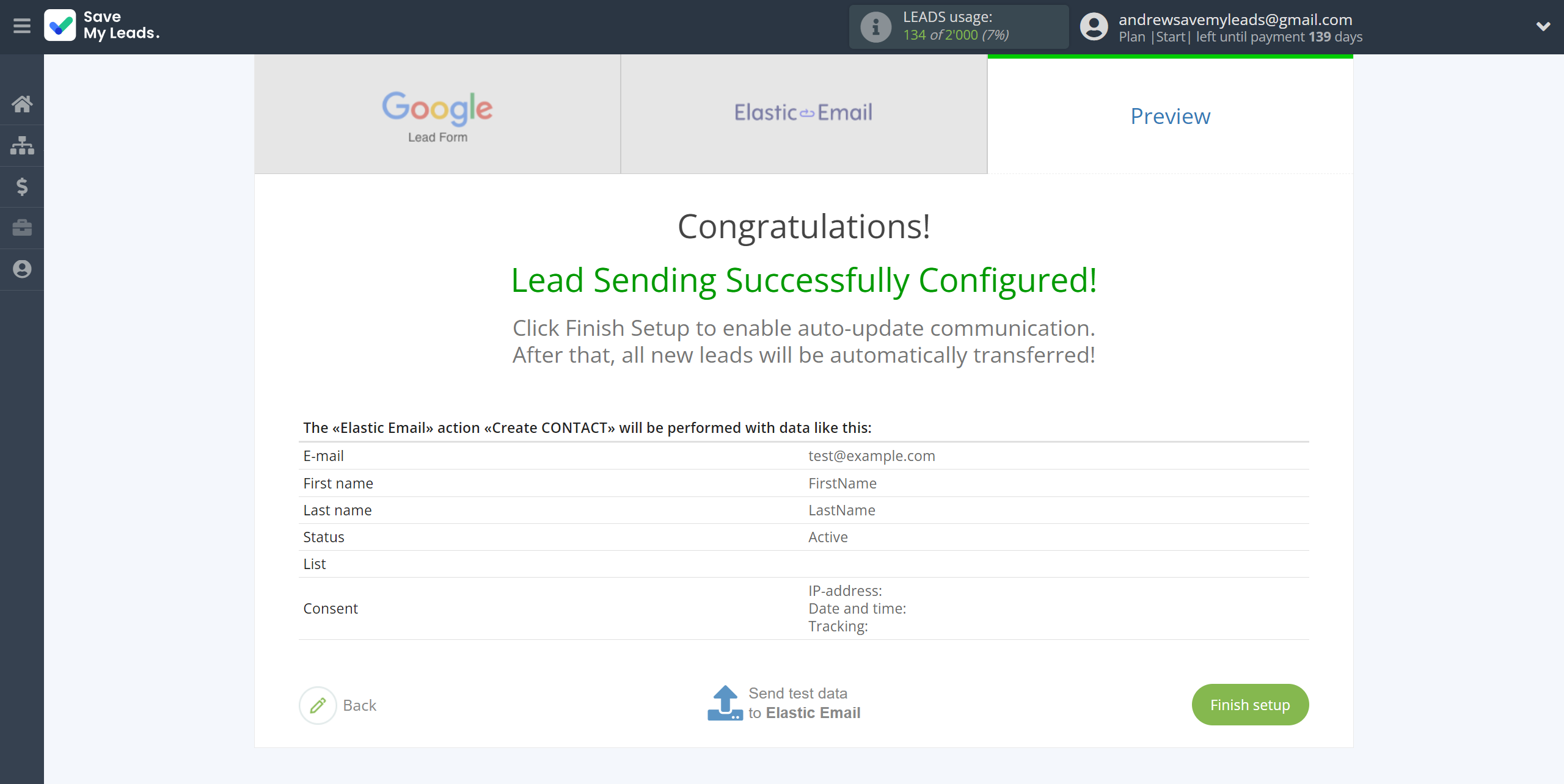Click the Save My Leads home icon
1564x784 pixels.
click(22, 103)
